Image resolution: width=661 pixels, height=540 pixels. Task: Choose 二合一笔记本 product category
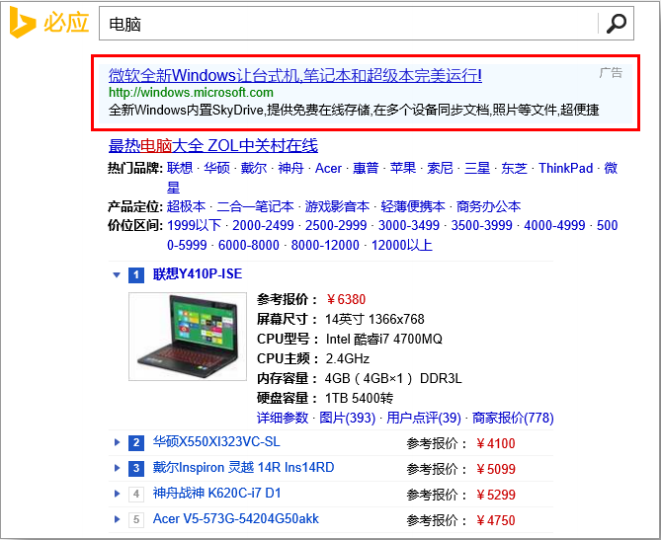click(x=255, y=207)
